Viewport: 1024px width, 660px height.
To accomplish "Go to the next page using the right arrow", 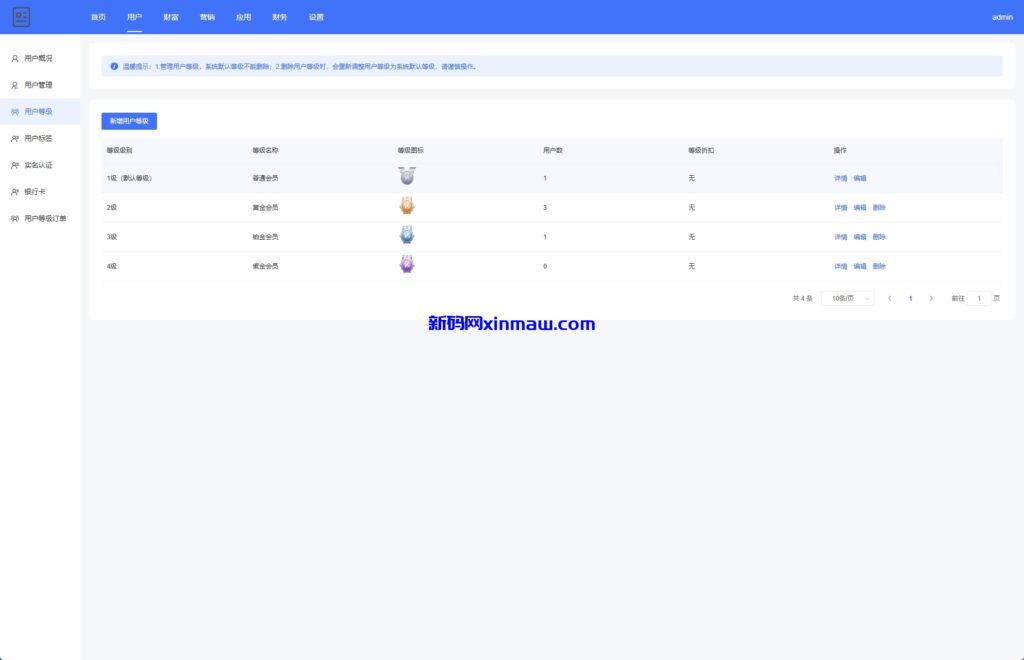I will [931, 298].
